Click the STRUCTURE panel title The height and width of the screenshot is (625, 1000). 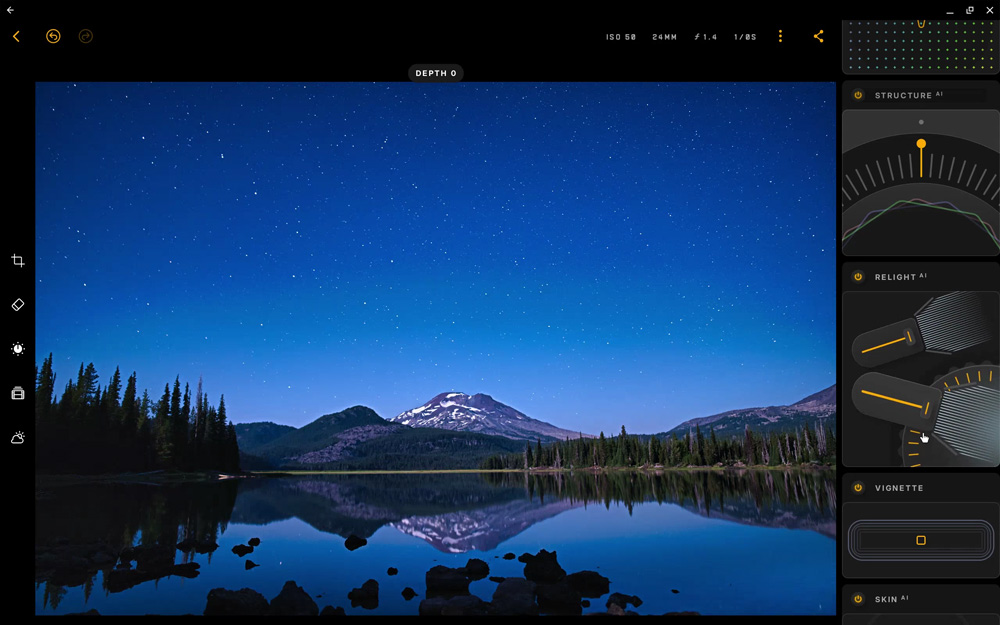[x=903, y=96]
